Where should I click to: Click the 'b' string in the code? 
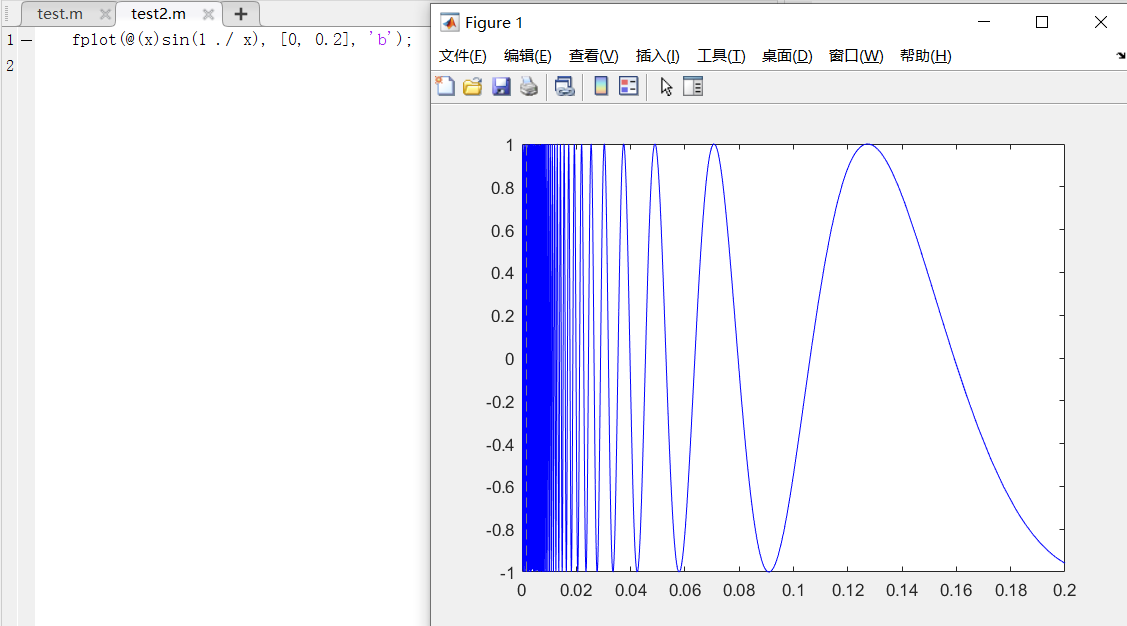tap(382, 40)
